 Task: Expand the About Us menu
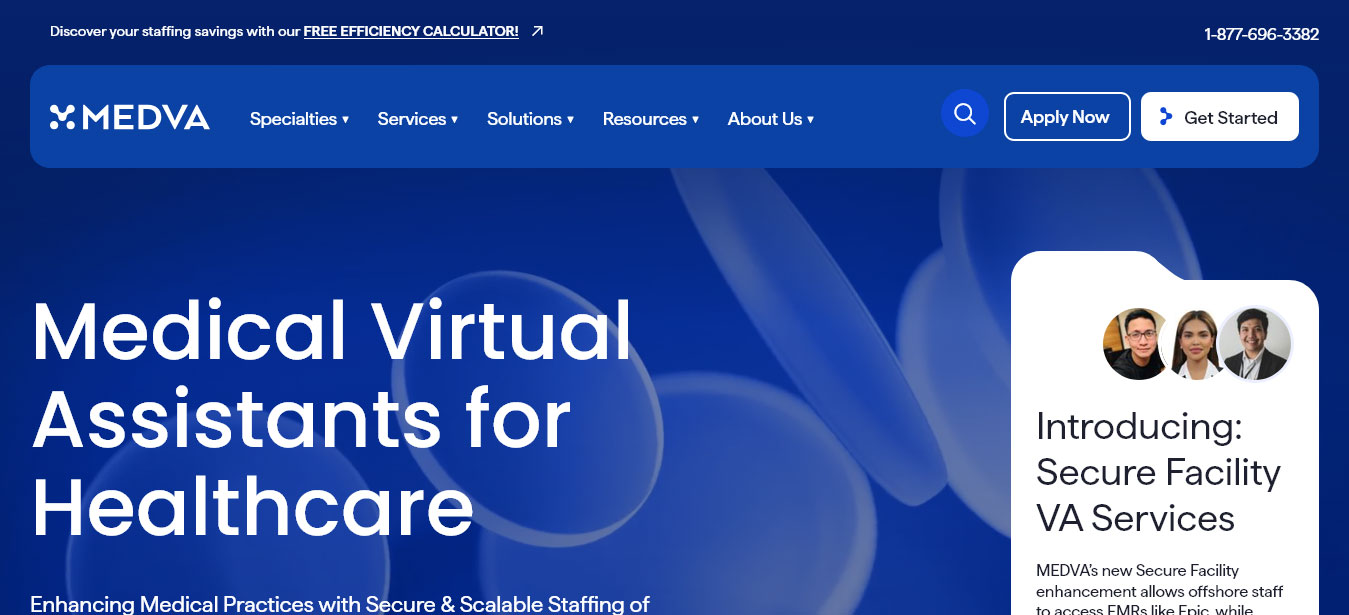[771, 119]
